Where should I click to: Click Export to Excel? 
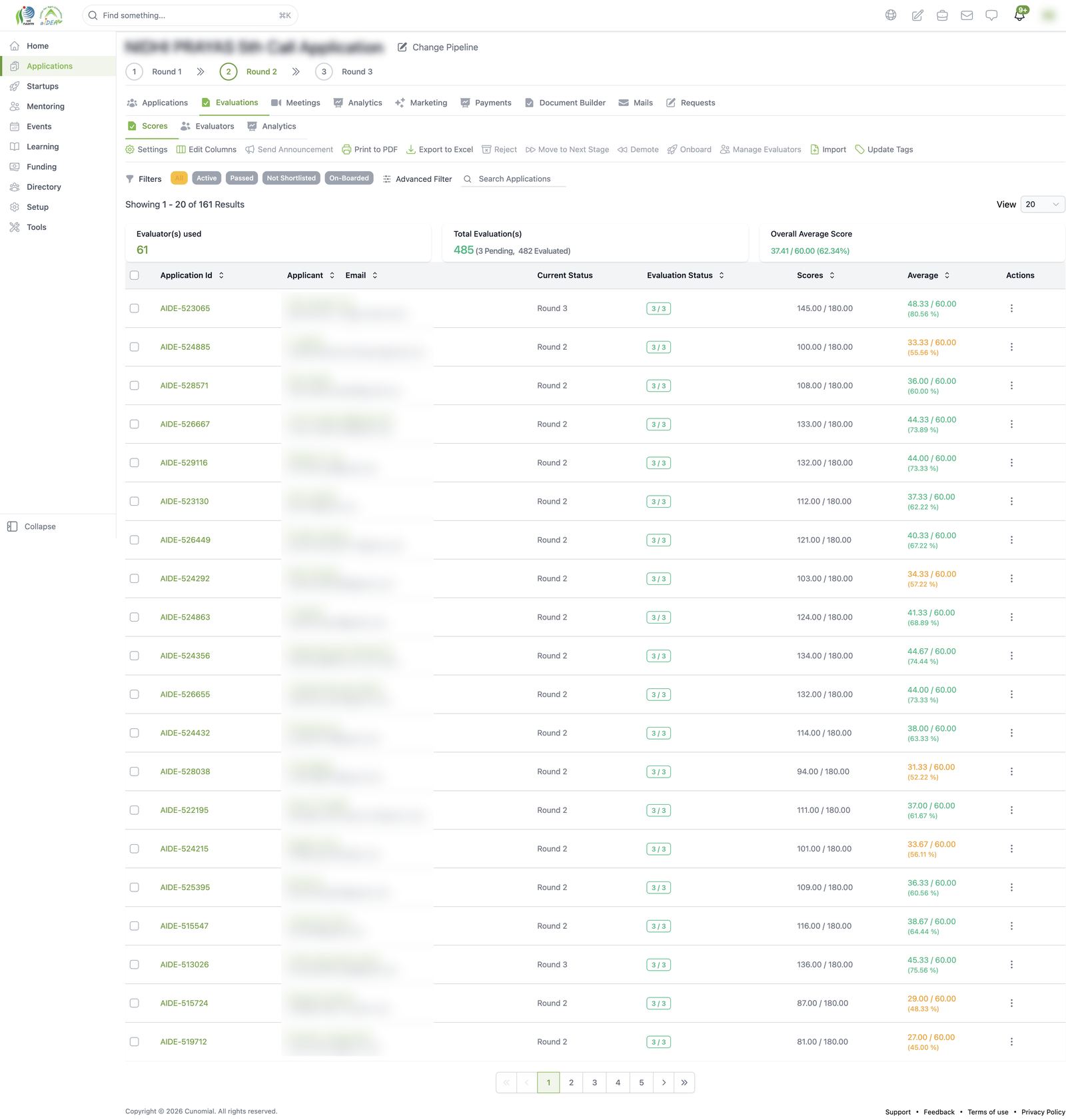pyautogui.click(x=440, y=150)
